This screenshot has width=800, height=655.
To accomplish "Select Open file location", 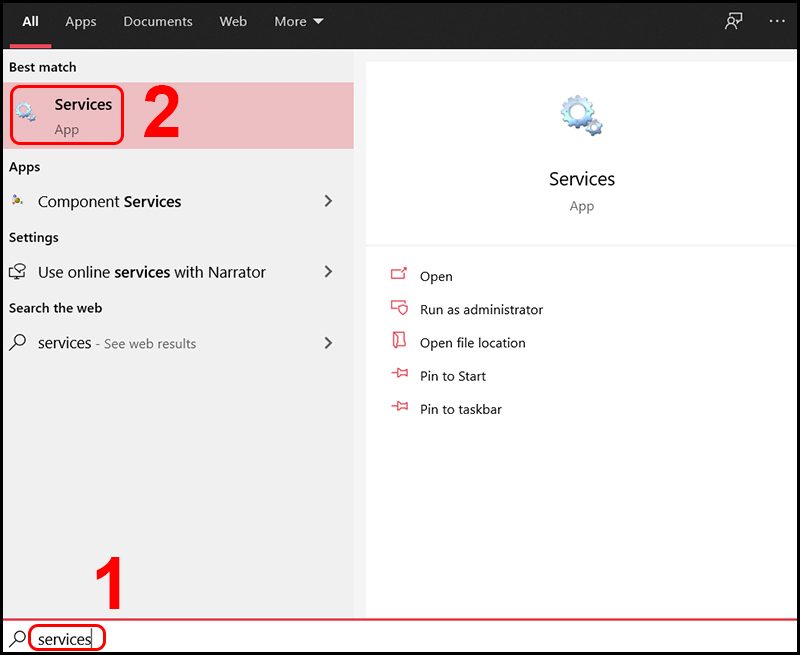I will tap(472, 343).
